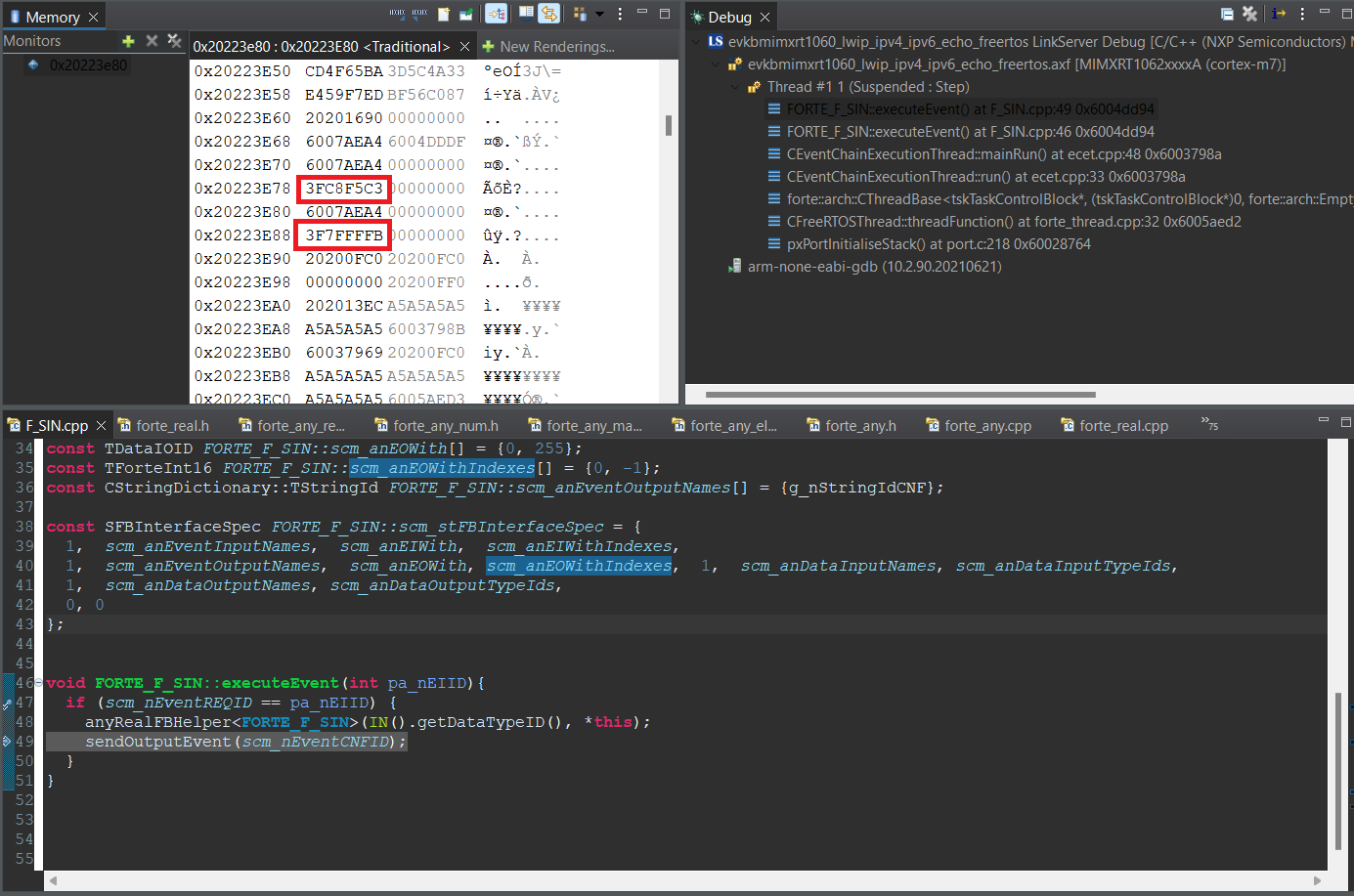Select the echo_freertos.axf MIMXRT1062 entry
Image resolution: width=1354 pixels, height=896 pixels.
tap(1007, 64)
